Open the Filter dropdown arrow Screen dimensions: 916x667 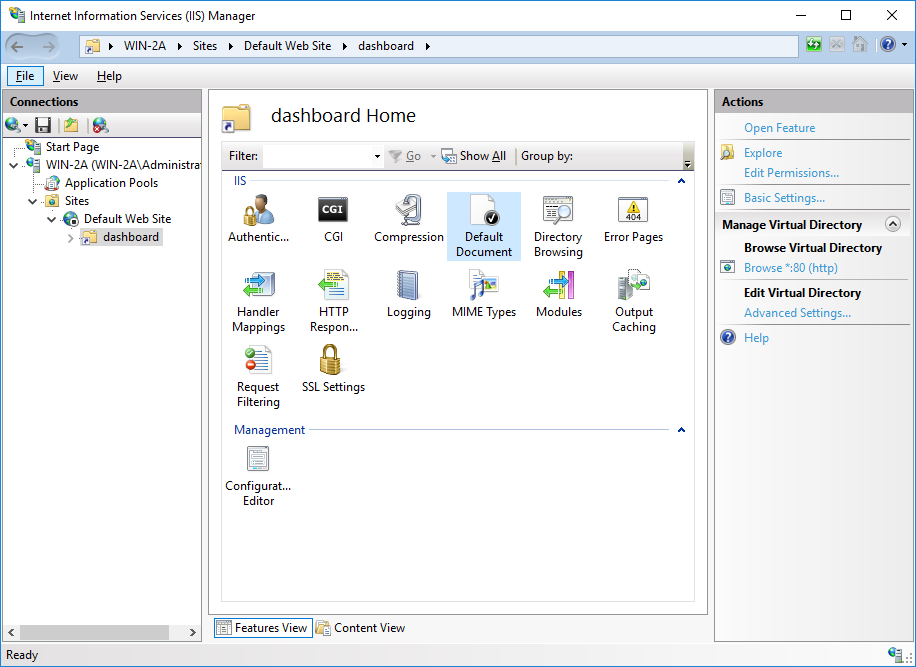(377, 157)
